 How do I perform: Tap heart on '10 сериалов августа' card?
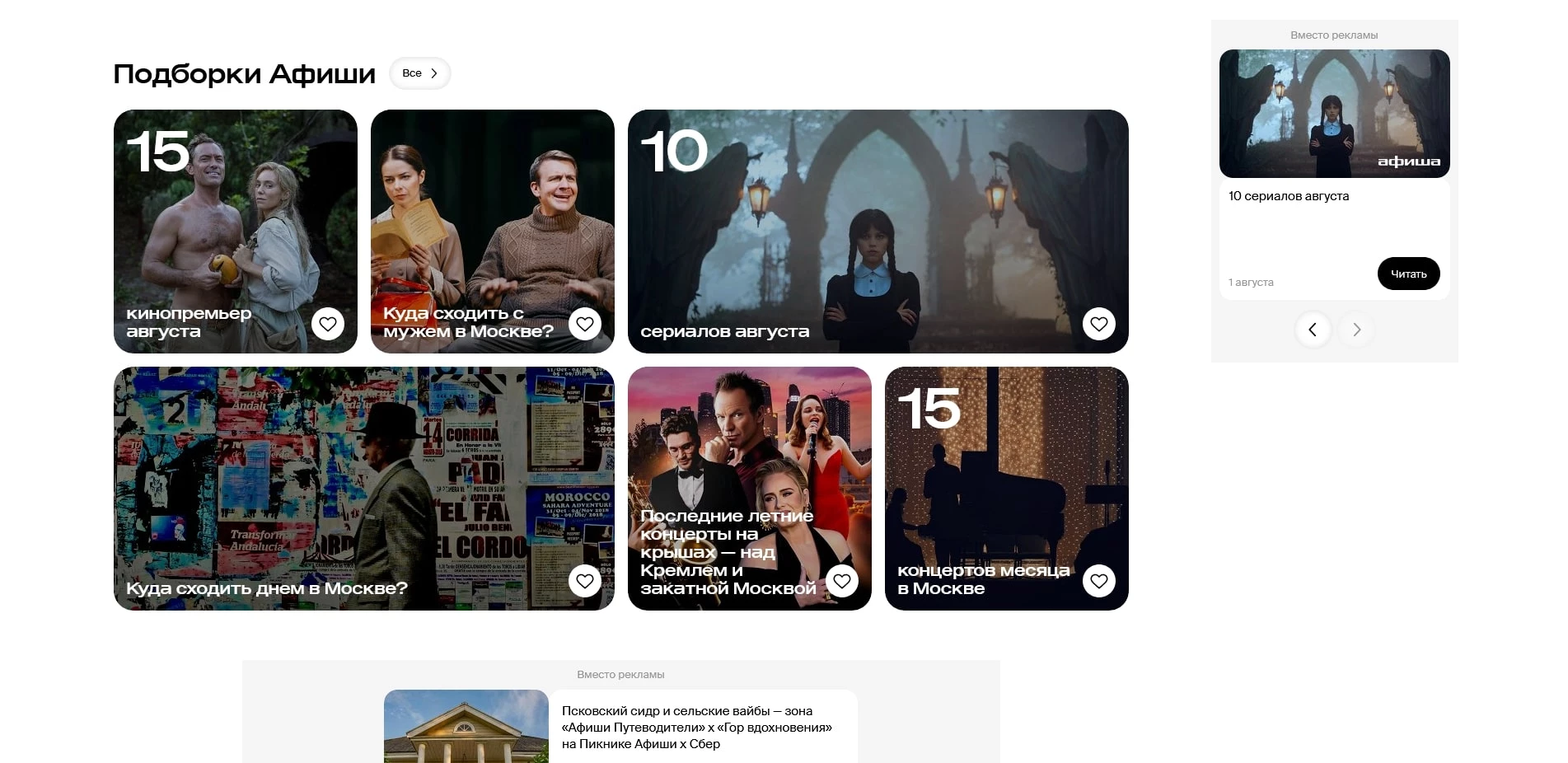(1099, 324)
